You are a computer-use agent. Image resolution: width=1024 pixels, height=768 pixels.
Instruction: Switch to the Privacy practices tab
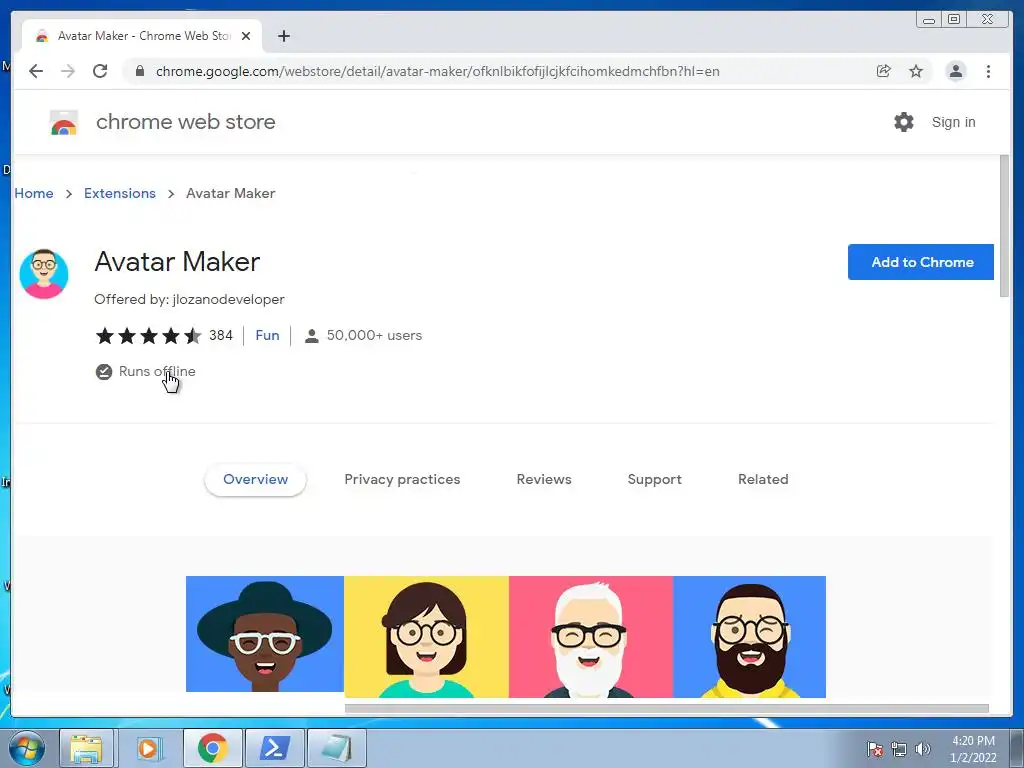pyautogui.click(x=402, y=479)
